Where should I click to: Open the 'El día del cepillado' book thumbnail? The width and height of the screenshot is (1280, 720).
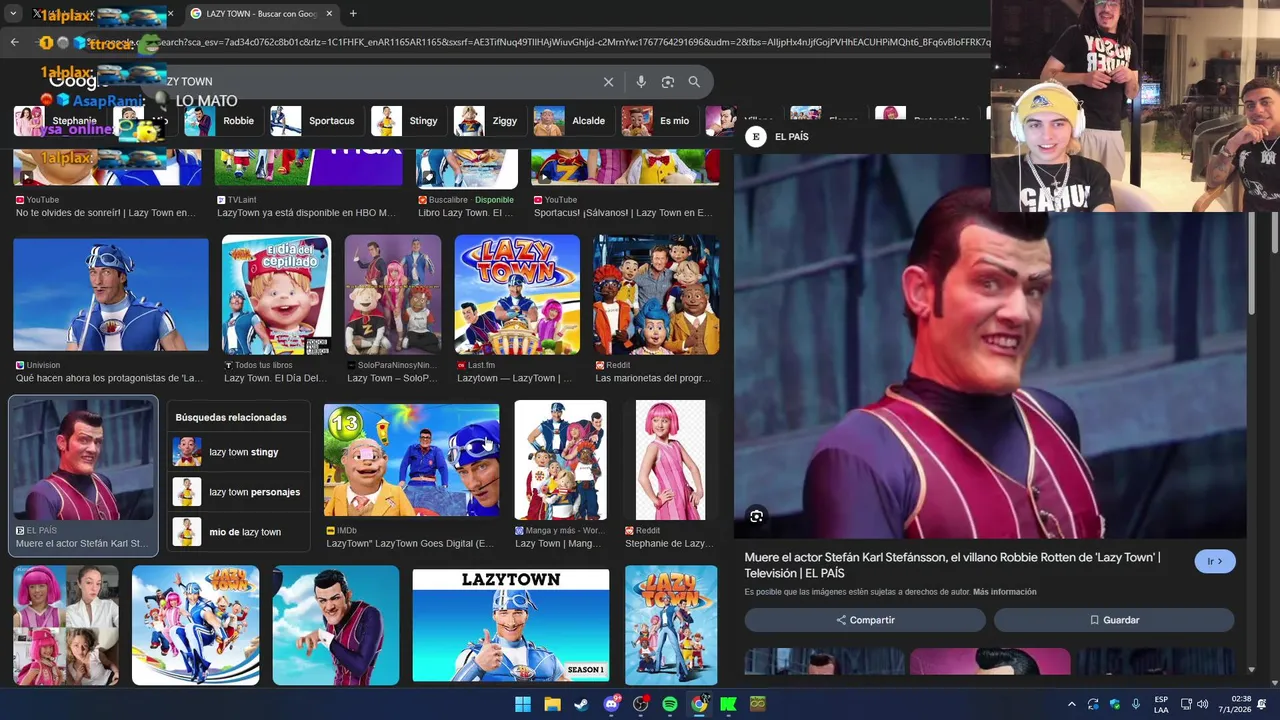(276, 295)
